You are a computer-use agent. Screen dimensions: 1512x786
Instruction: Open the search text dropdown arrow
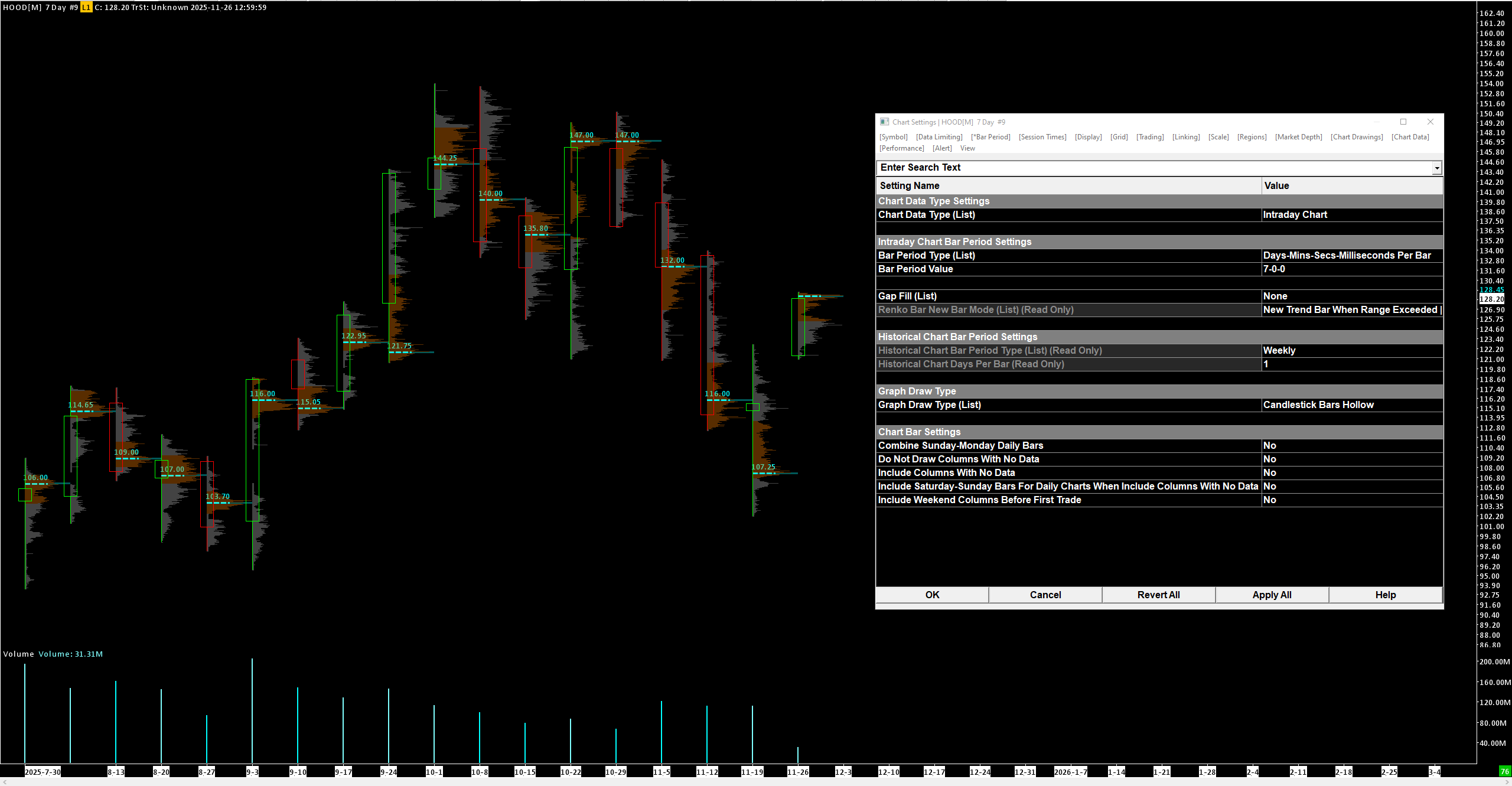(1436, 168)
